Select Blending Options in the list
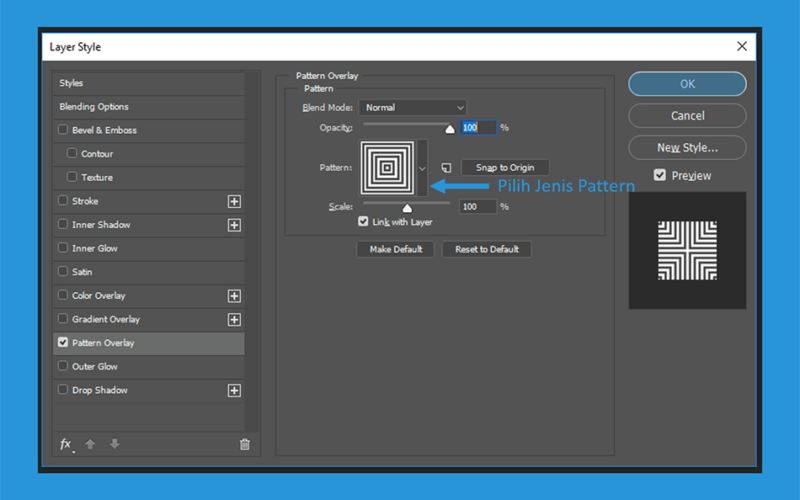Image resolution: width=800 pixels, height=500 pixels. click(148, 107)
